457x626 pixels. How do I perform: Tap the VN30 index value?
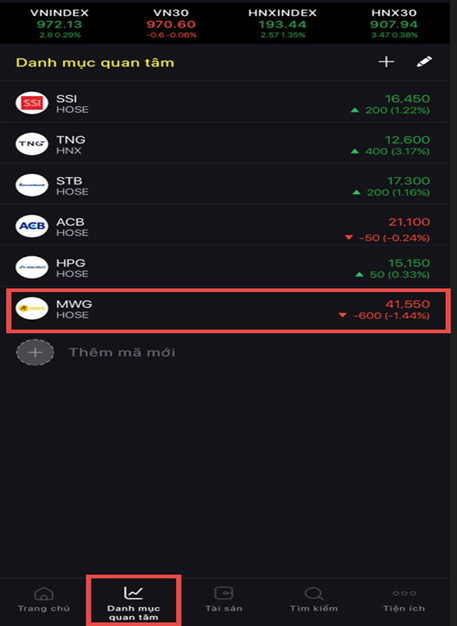171,24
